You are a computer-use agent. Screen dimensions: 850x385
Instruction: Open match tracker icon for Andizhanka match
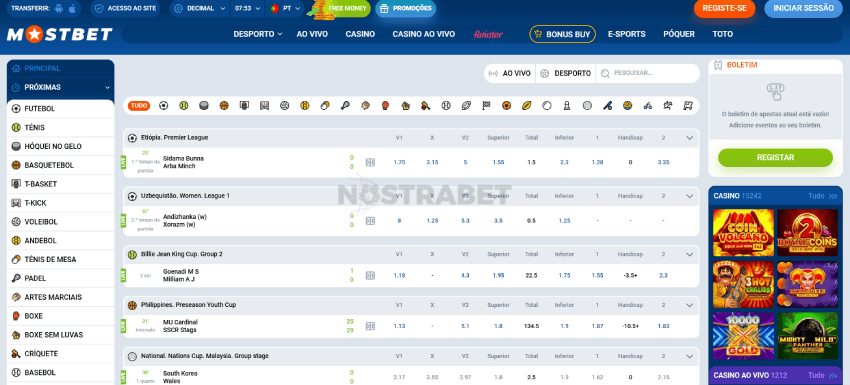[370, 221]
